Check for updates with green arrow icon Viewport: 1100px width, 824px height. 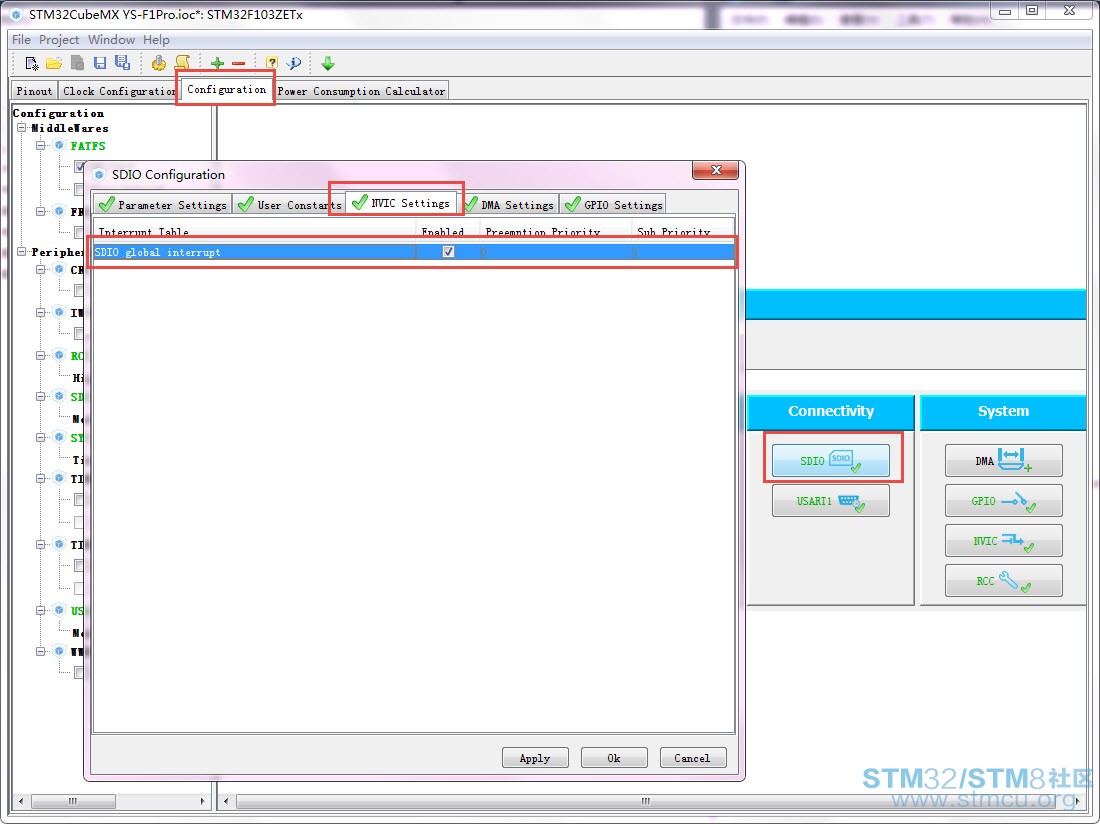pyautogui.click(x=328, y=64)
